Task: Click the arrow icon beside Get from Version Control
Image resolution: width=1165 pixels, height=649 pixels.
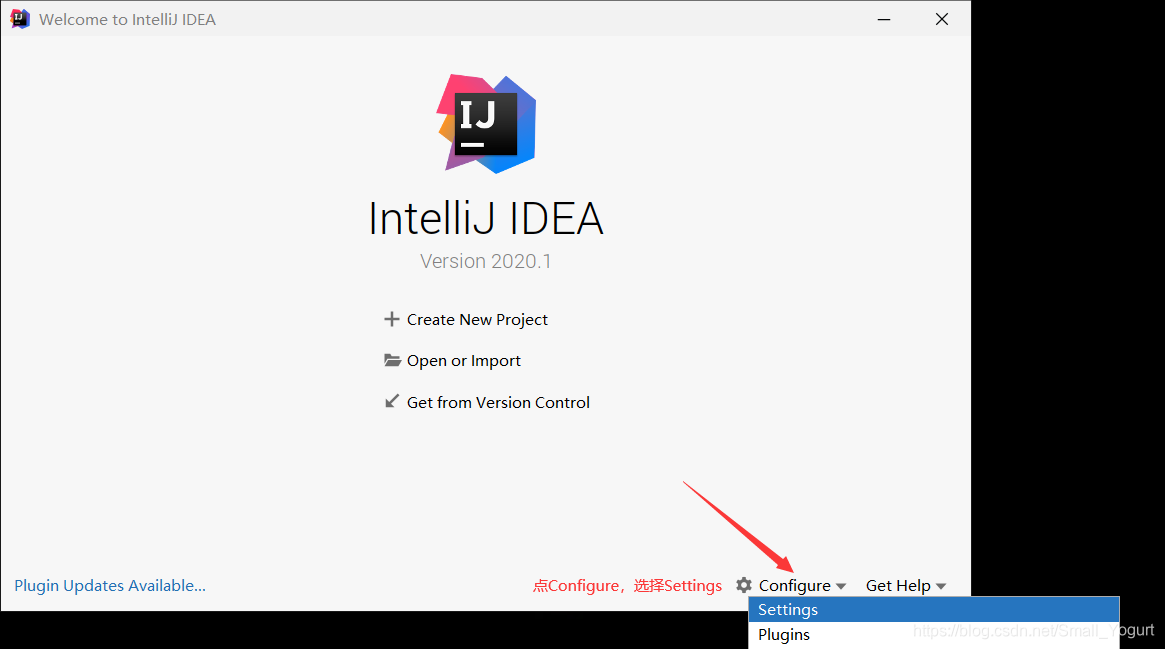Action: click(392, 402)
